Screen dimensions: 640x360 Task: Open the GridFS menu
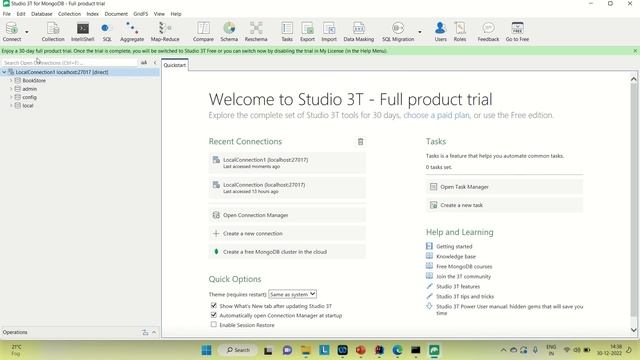click(x=140, y=14)
